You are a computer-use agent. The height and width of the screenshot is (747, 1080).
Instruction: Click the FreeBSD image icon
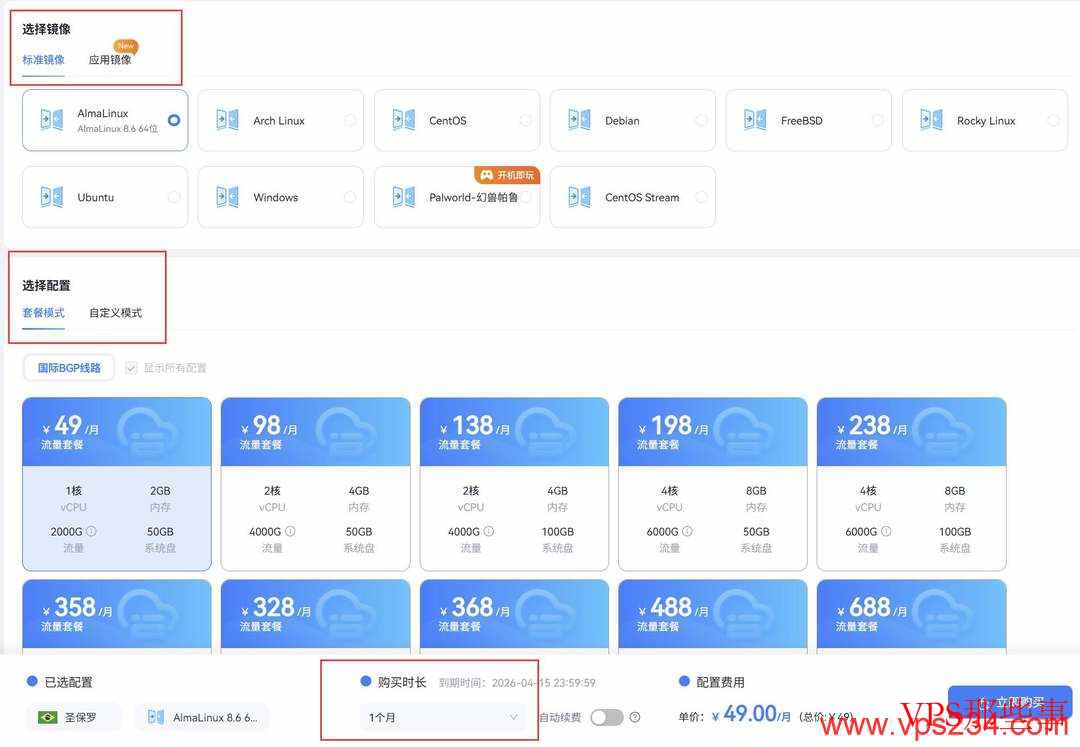755,120
